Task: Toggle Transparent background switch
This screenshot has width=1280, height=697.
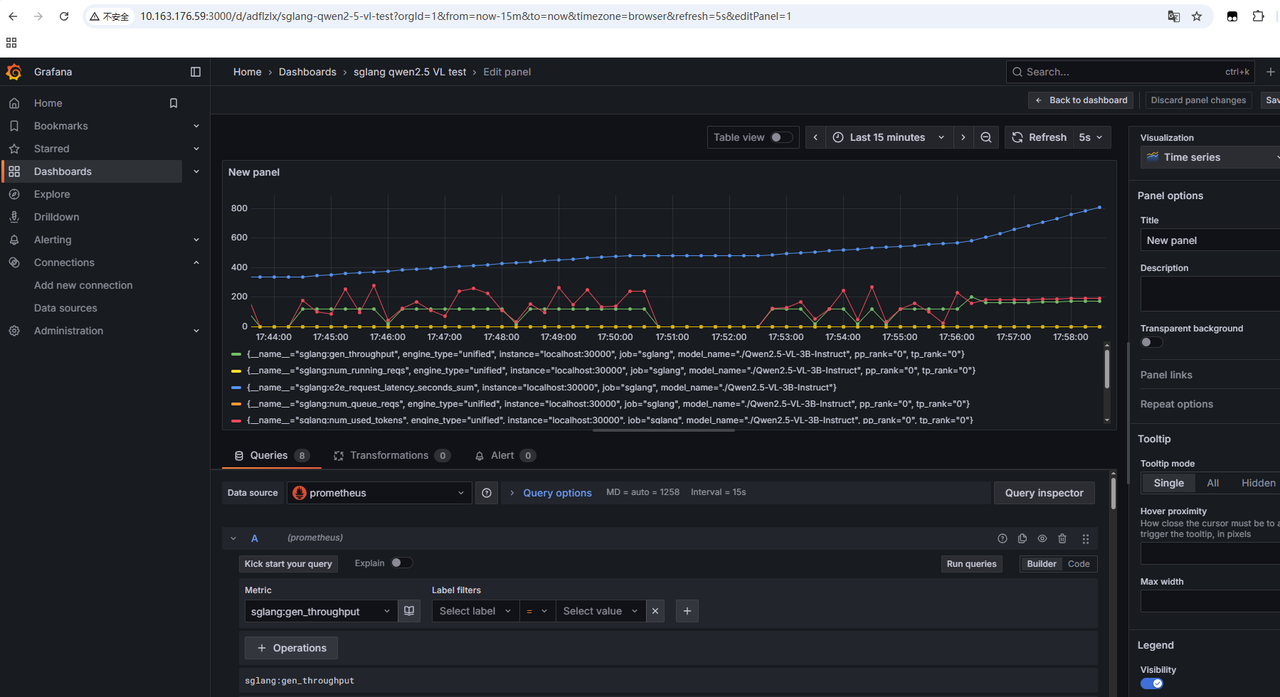Action: click(1152, 342)
